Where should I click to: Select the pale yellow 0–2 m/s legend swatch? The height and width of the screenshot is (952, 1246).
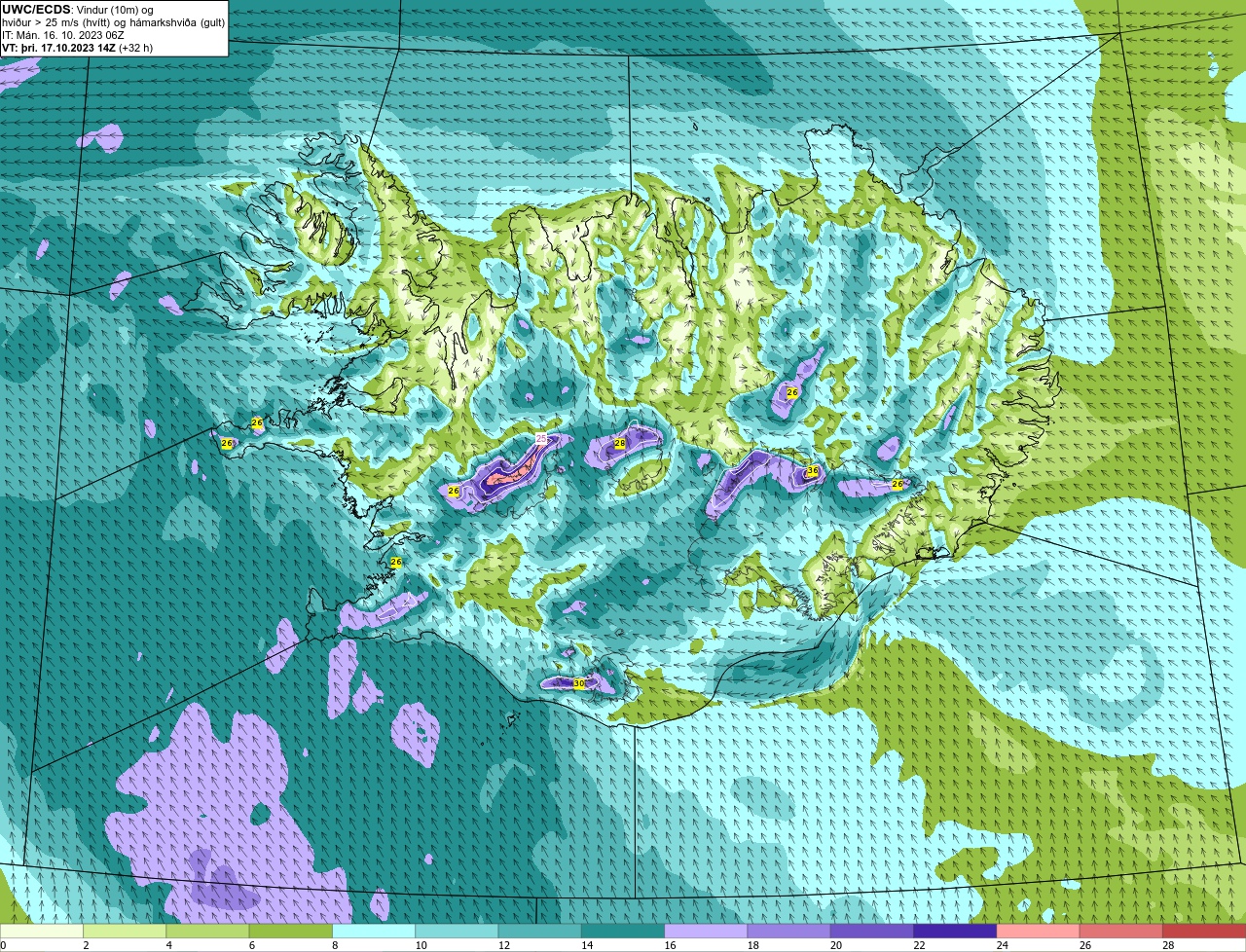[42, 932]
